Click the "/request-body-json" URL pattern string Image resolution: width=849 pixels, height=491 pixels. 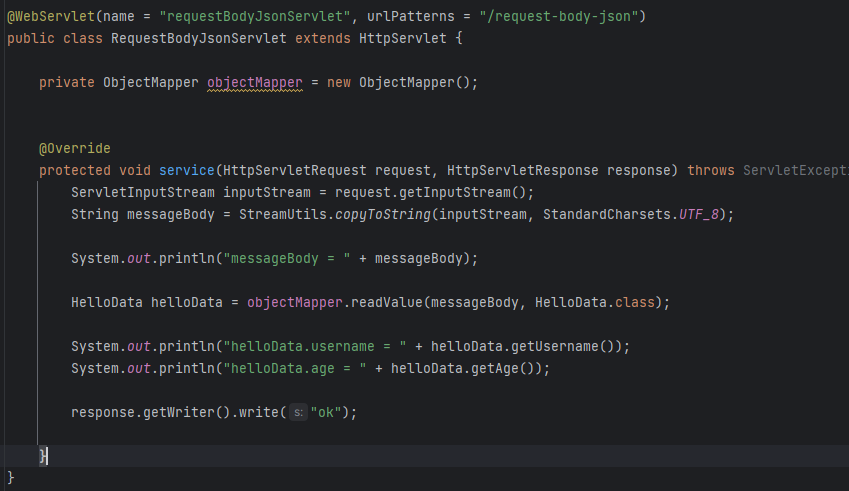[559, 16]
